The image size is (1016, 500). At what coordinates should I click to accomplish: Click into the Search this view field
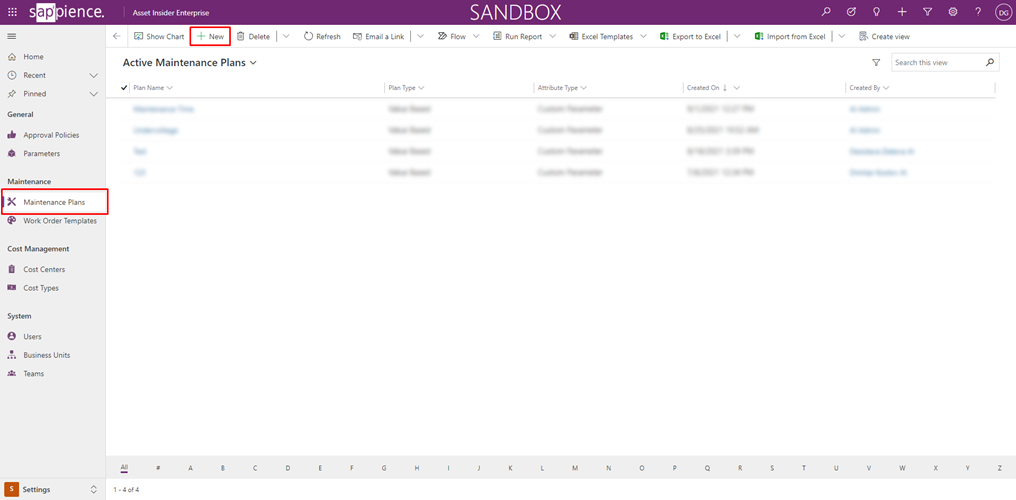pos(937,63)
